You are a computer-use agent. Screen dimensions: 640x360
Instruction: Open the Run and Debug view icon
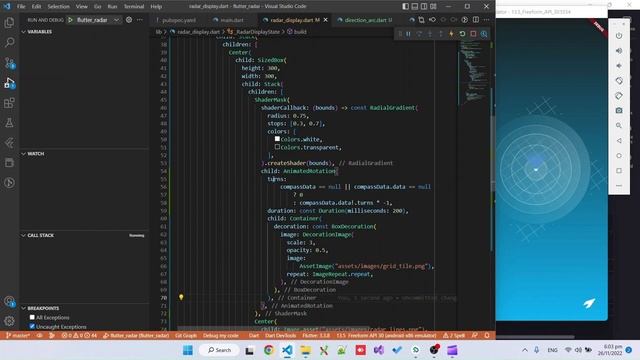click(x=9, y=82)
